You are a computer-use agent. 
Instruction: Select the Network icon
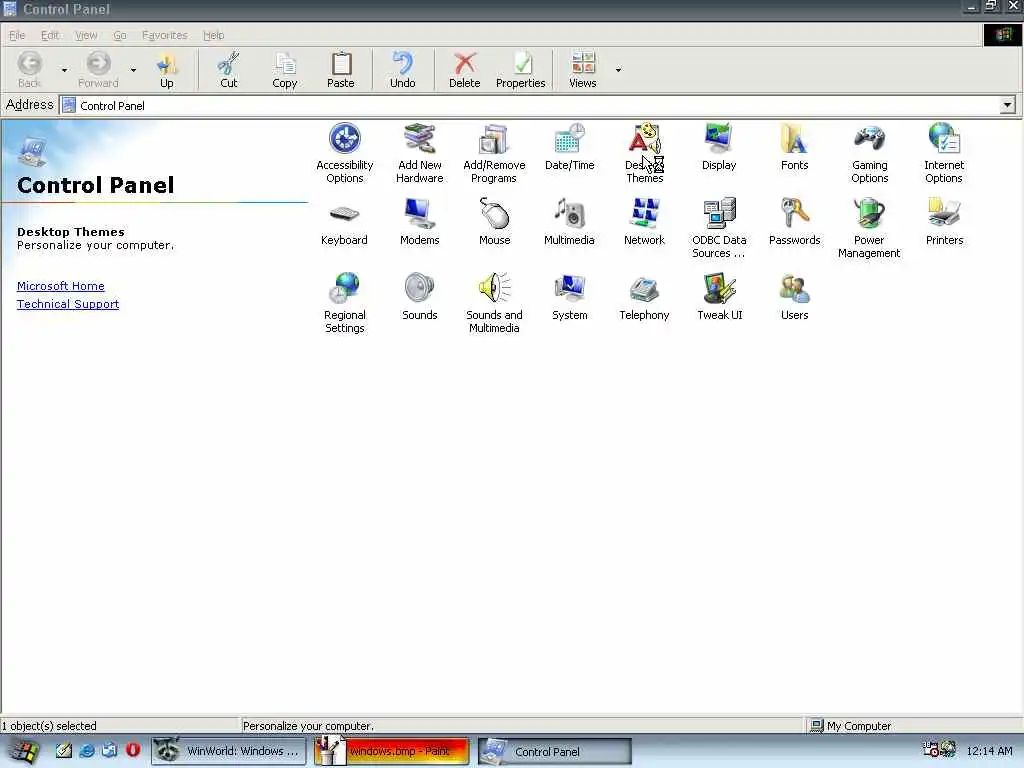click(644, 222)
